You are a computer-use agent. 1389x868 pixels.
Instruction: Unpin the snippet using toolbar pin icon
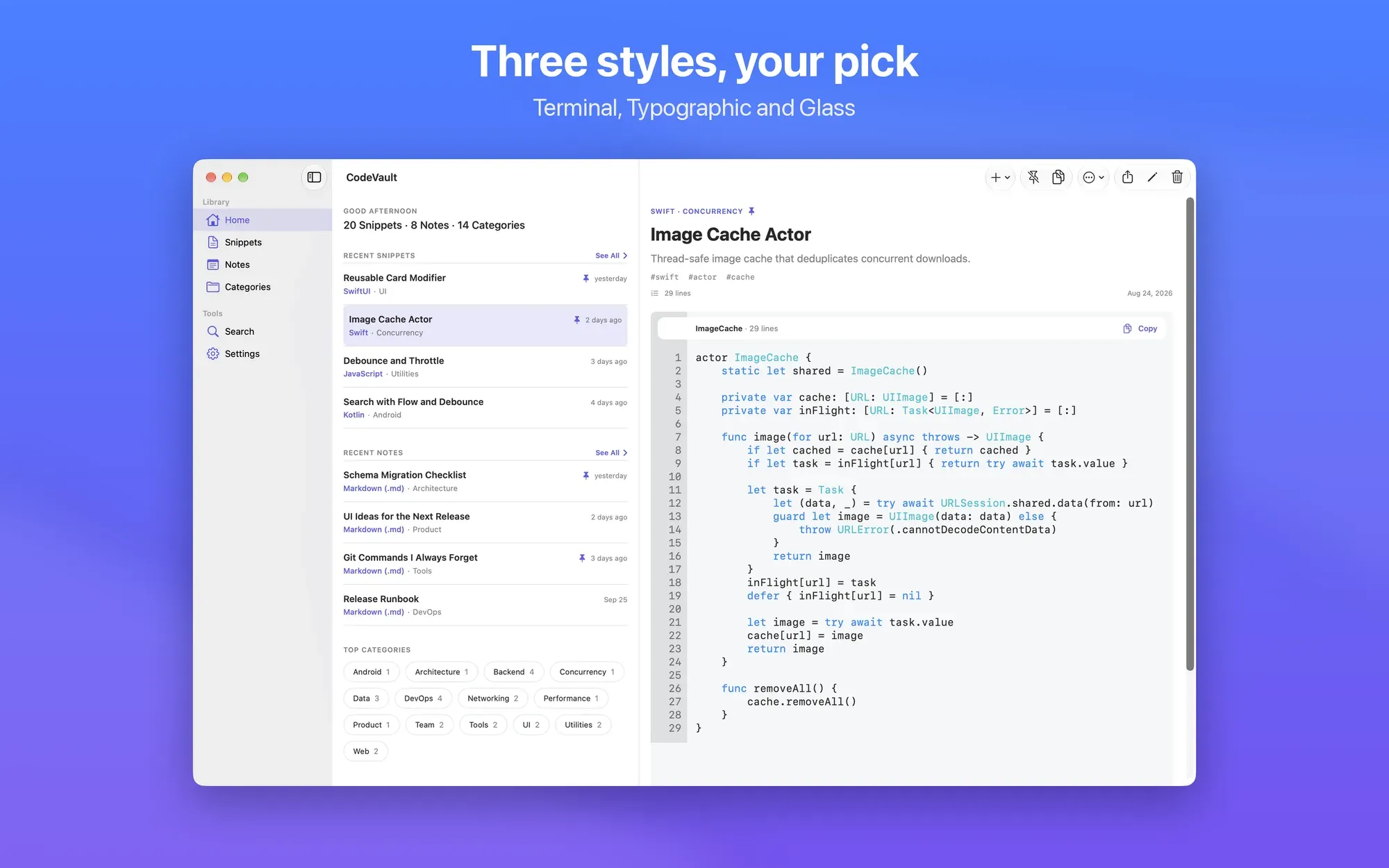1033,178
